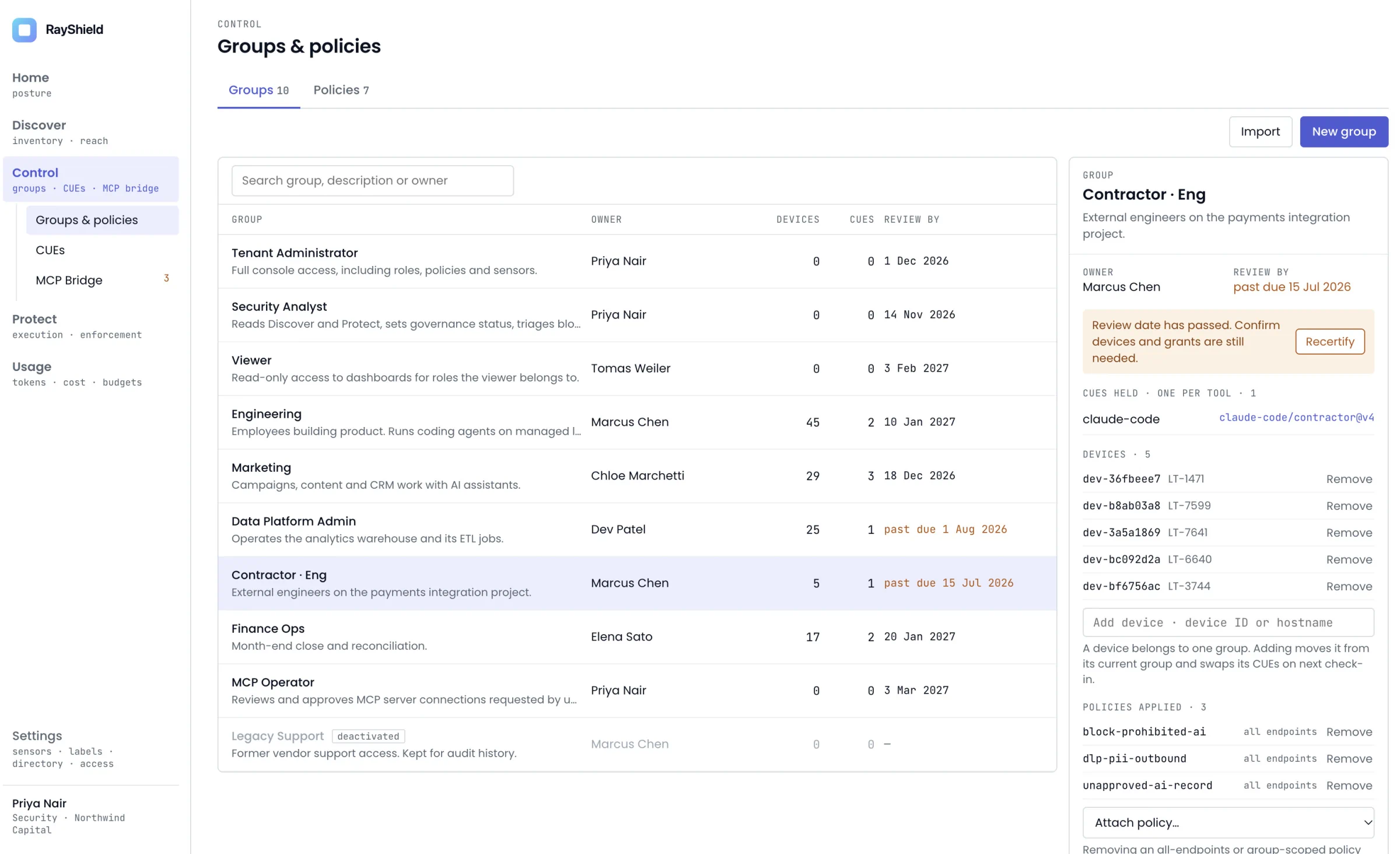Open CUEs in the sidebar
The height and width of the screenshot is (854, 1400).
[102, 250]
